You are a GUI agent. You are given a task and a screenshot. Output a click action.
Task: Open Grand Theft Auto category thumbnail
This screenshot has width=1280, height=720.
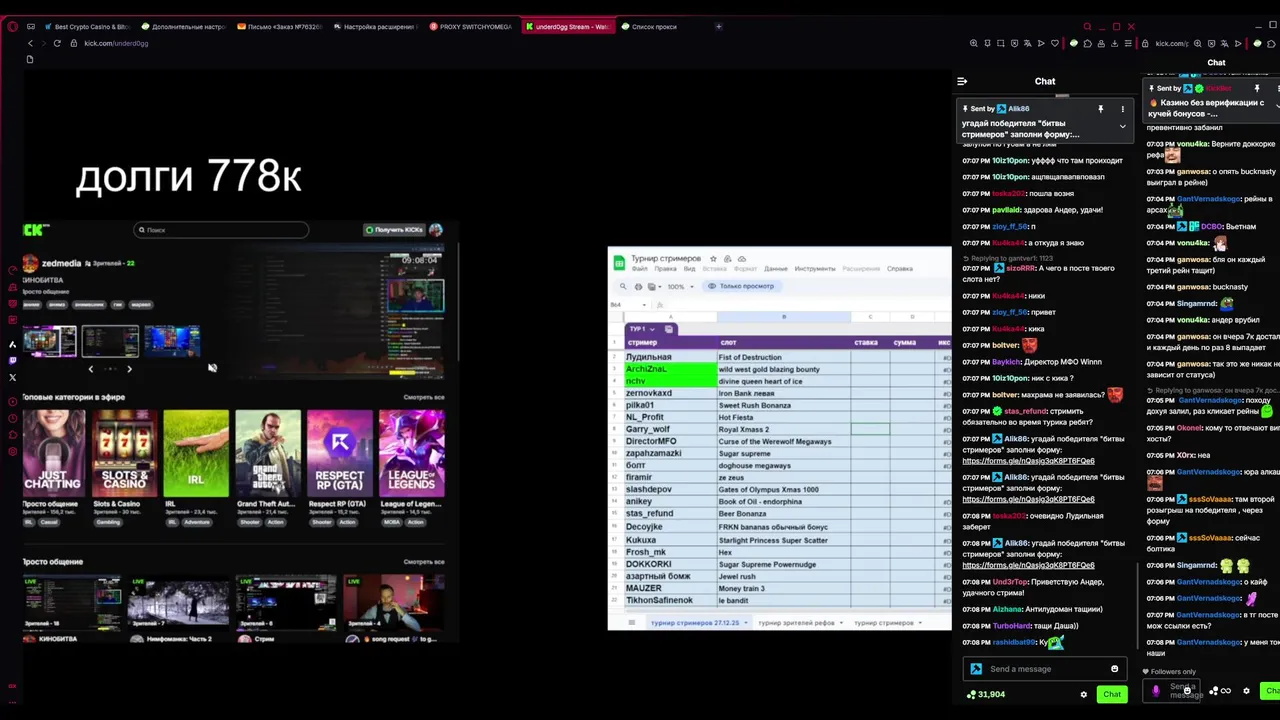click(x=268, y=453)
